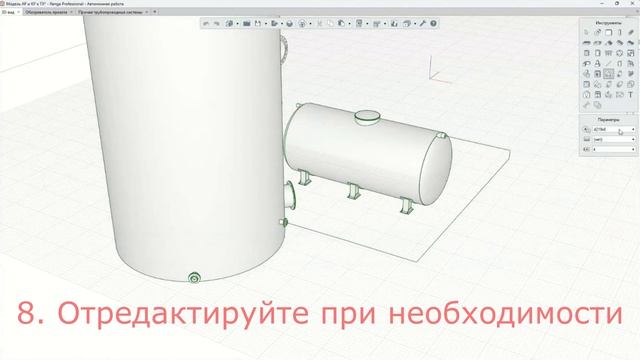Close the 'Обозреватель проекта' tab
Image resolution: width=640 pixels, height=360 pixels.
(x=71, y=12)
